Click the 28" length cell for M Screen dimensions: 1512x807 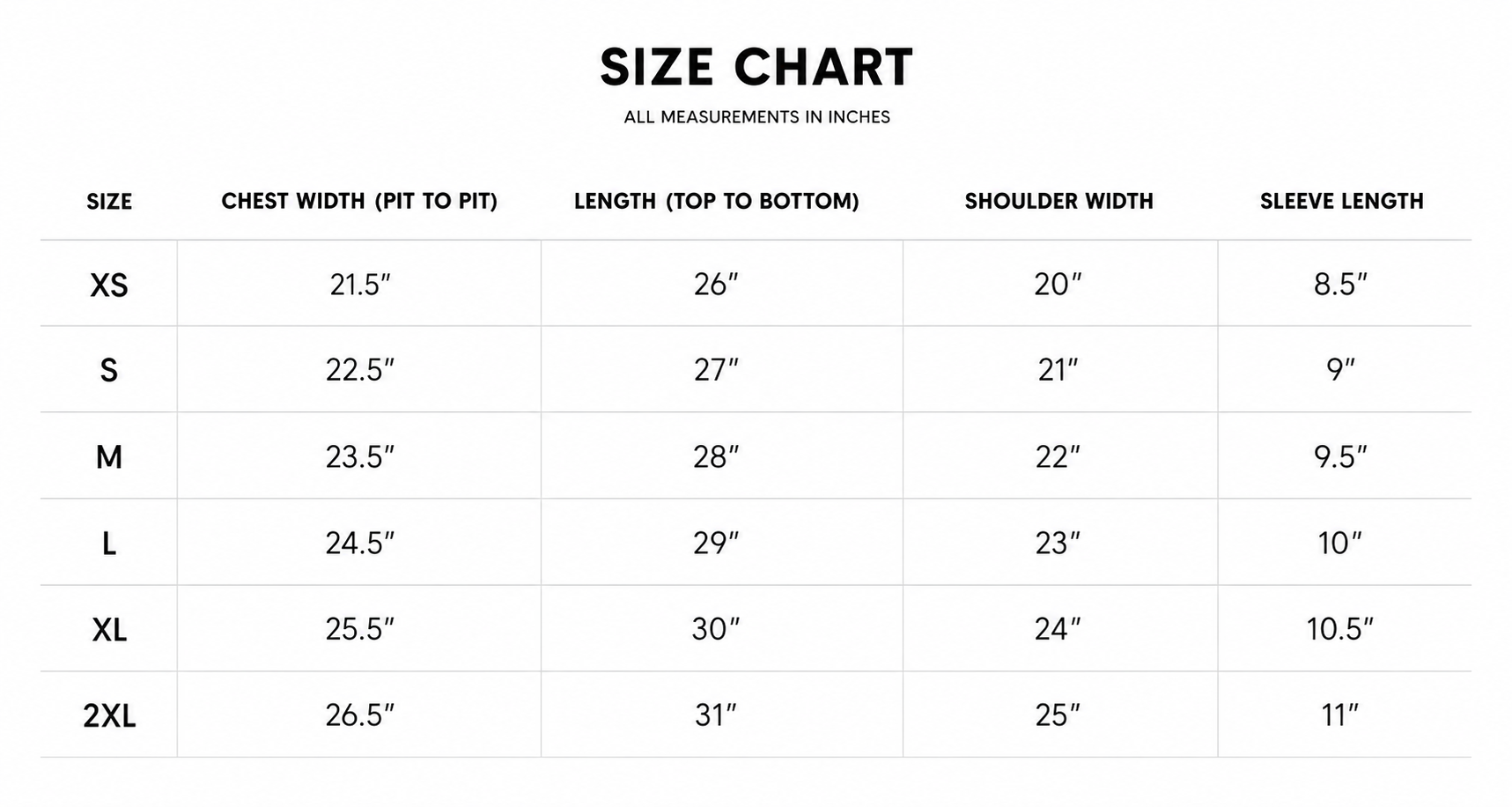(716, 456)
